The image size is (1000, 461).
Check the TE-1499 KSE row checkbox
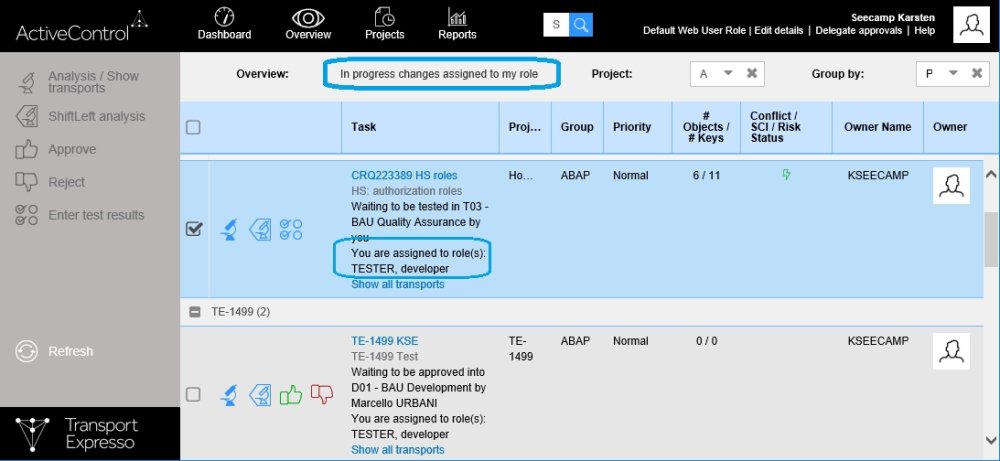[193, 395]
